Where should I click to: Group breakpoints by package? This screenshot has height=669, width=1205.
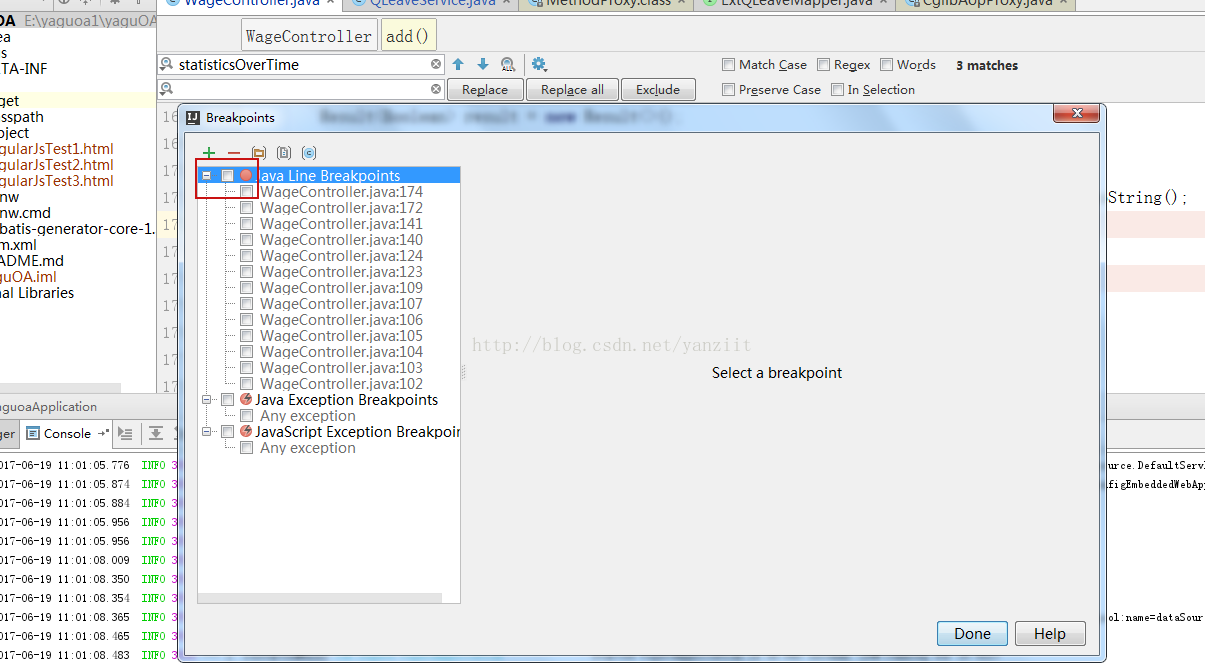[x=259, y=153]
